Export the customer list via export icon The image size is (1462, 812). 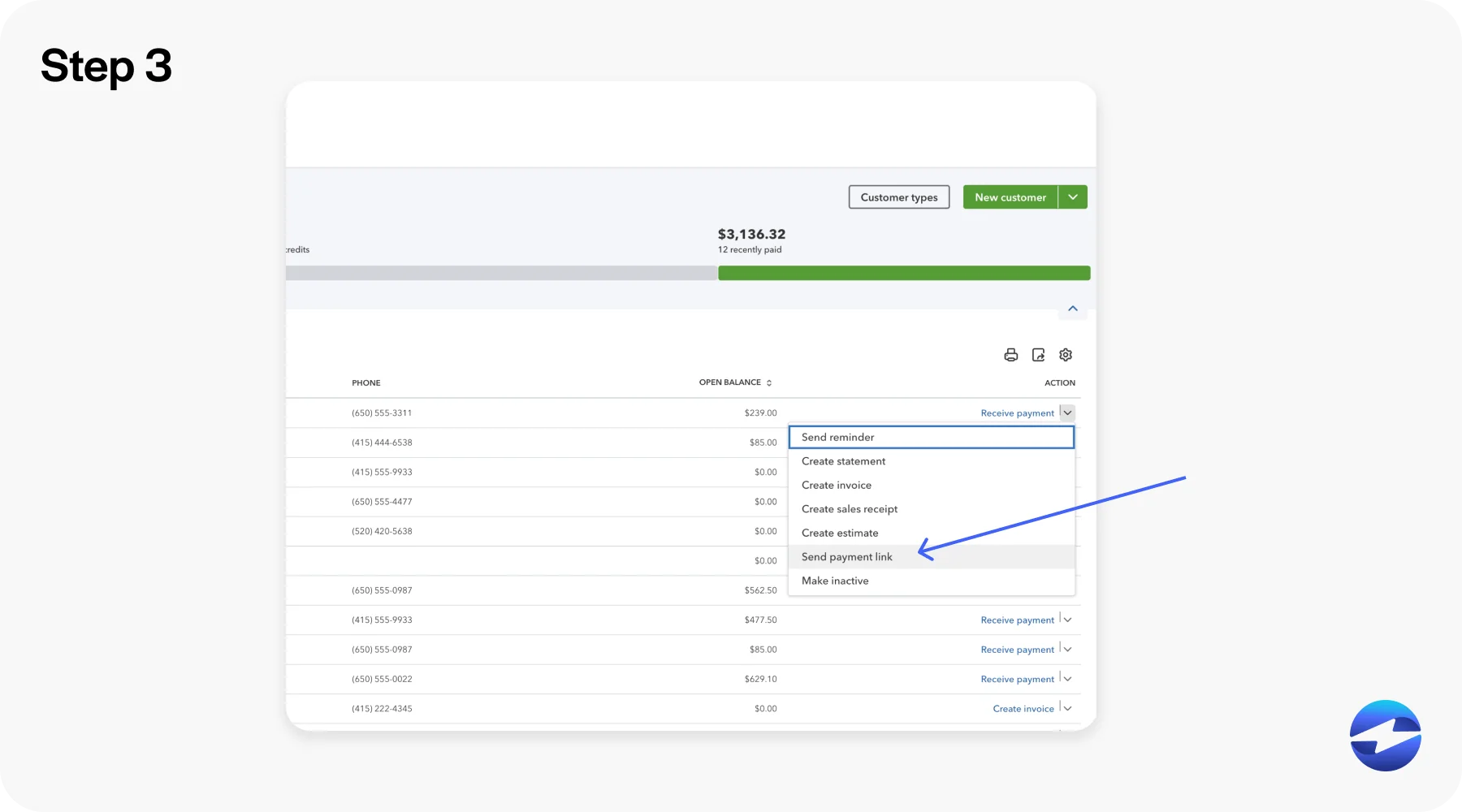pyautogui.click(x=1038, y=355)
